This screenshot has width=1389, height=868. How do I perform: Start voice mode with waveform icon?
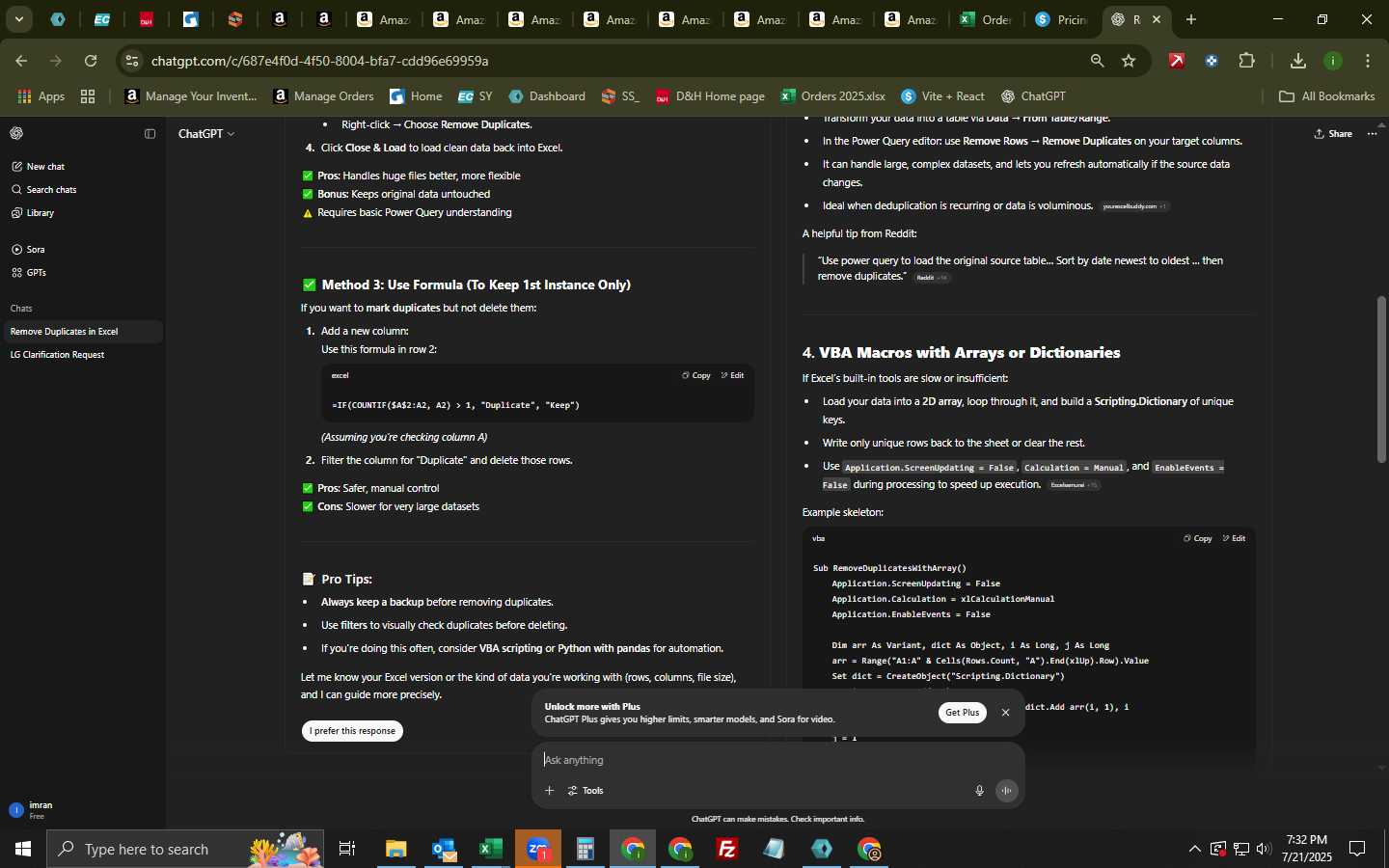tap(1006, 791)
